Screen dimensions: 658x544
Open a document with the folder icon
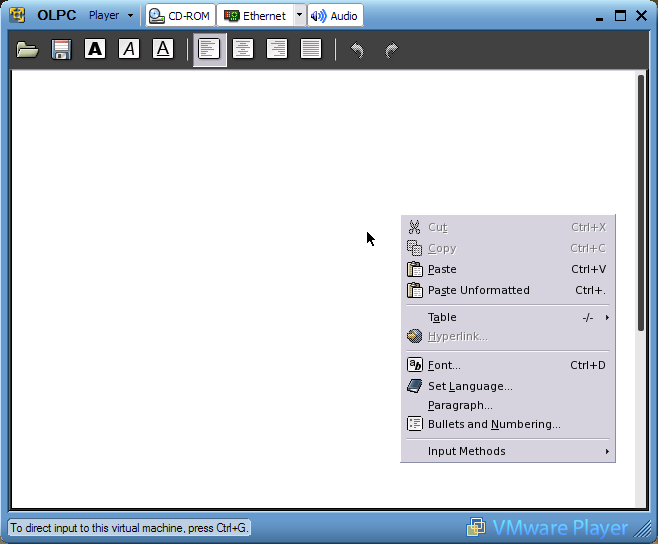[27, 50]
